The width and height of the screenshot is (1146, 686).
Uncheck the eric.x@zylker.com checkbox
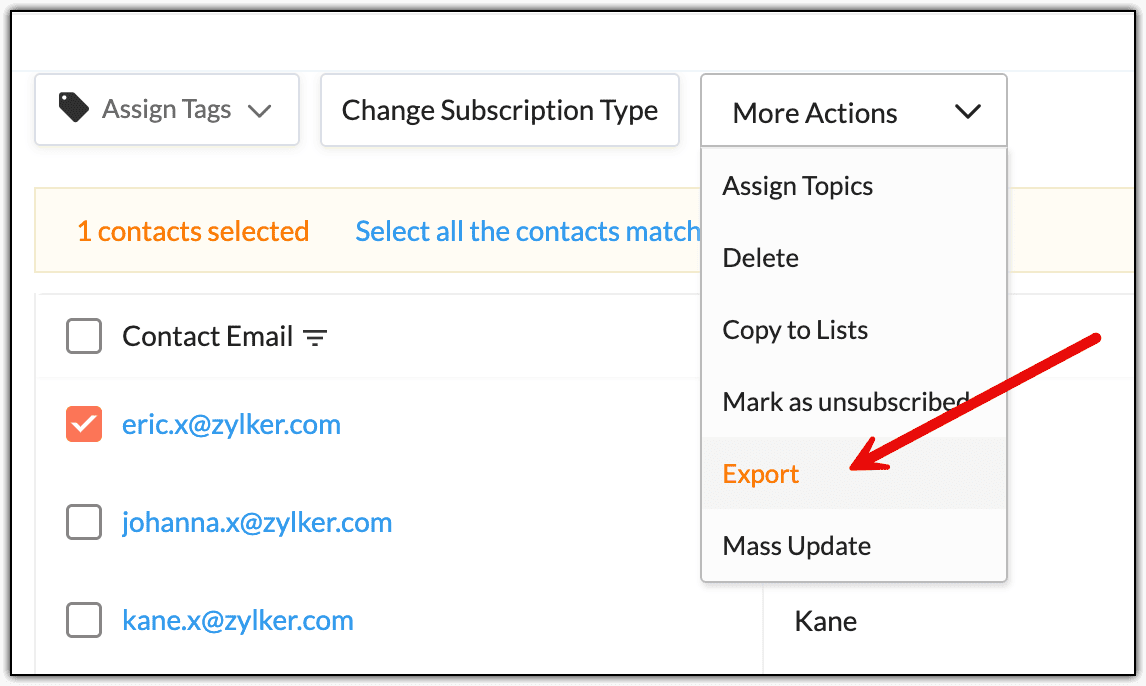[x=84, y=425]
